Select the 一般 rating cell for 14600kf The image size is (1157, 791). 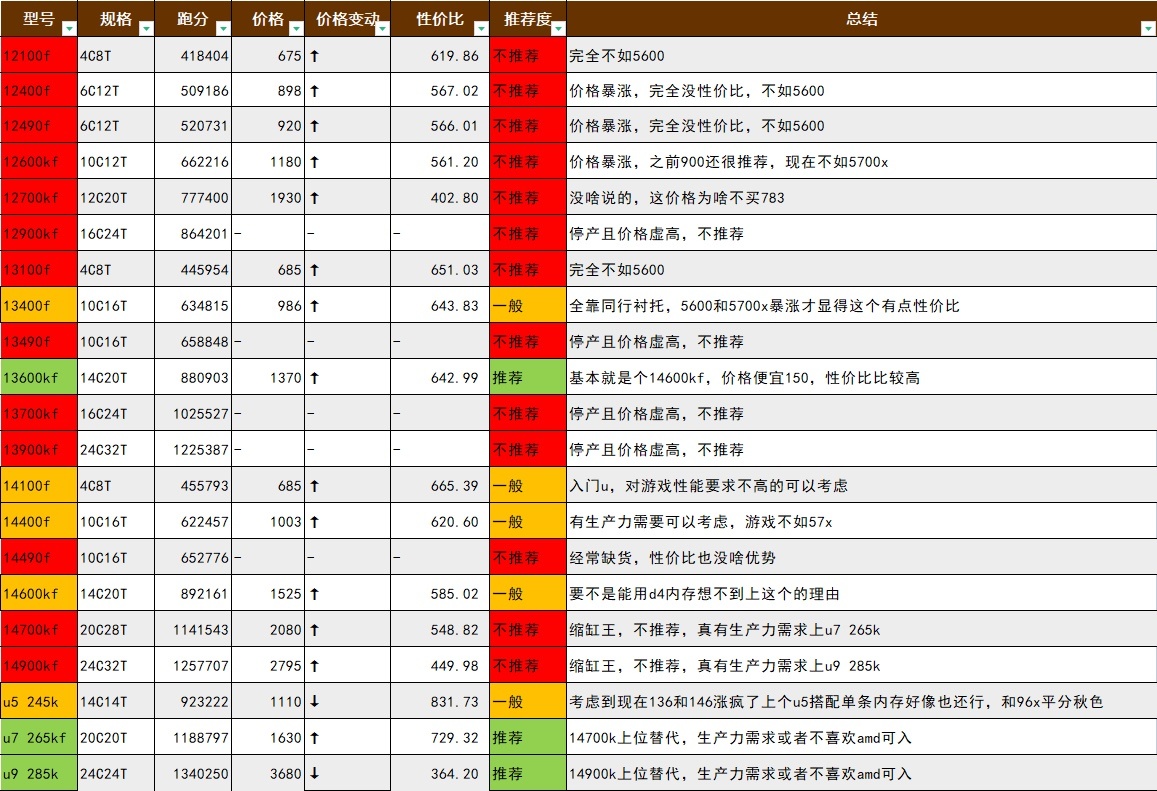tap(527, 594)
